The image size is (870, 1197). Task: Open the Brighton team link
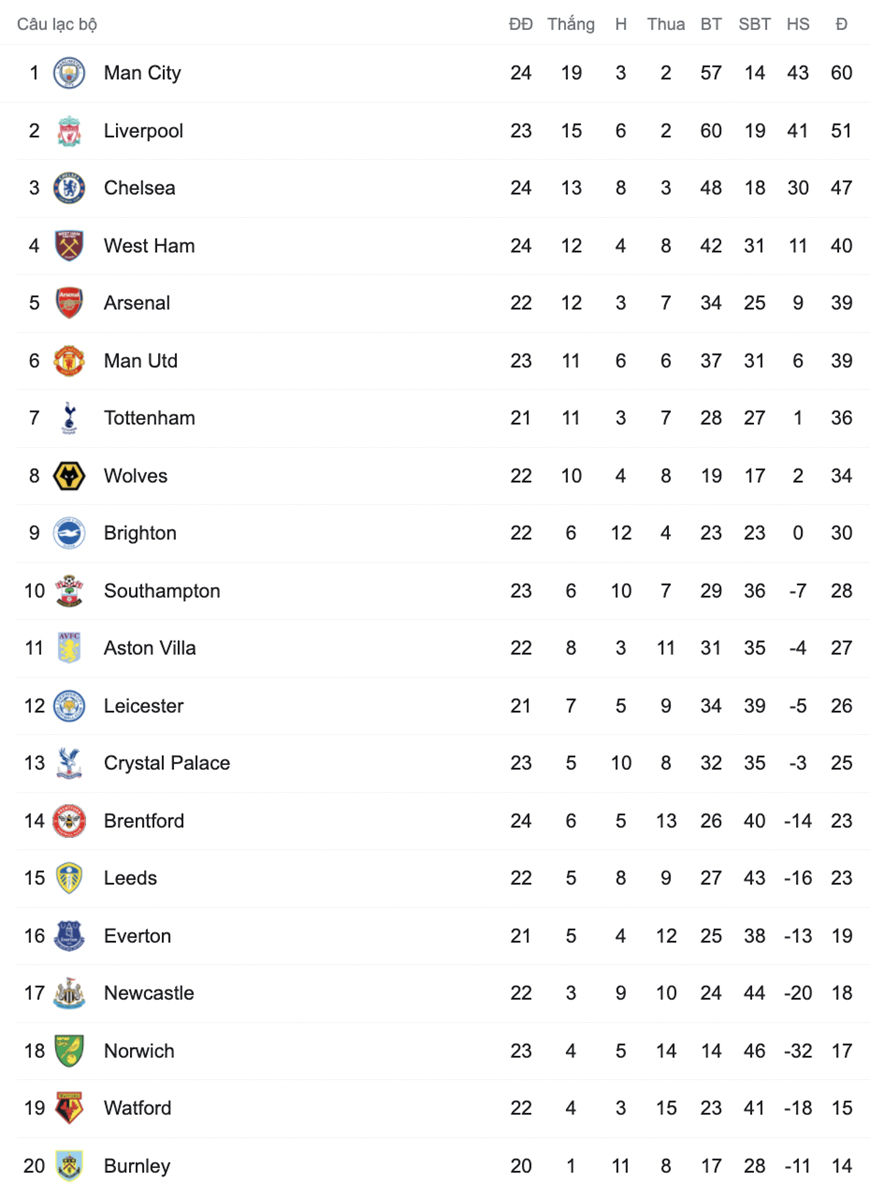click(140, 533)
